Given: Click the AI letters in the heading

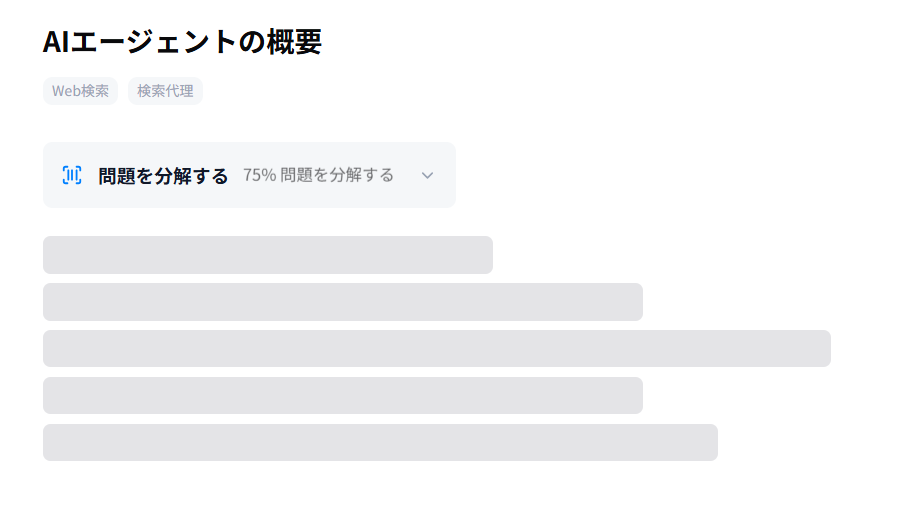Looking at the screenshot, I should [54, 42].
